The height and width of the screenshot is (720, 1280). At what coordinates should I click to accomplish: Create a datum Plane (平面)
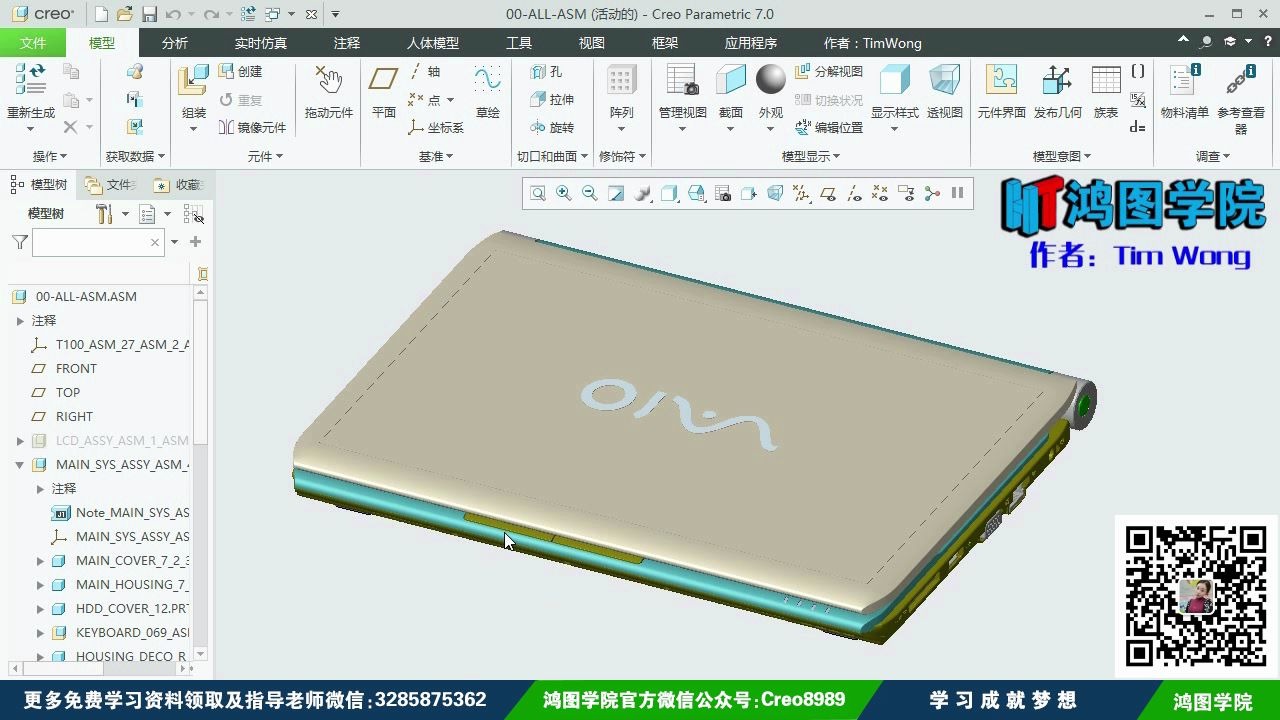pyautogui.click(x=384, y=93)
